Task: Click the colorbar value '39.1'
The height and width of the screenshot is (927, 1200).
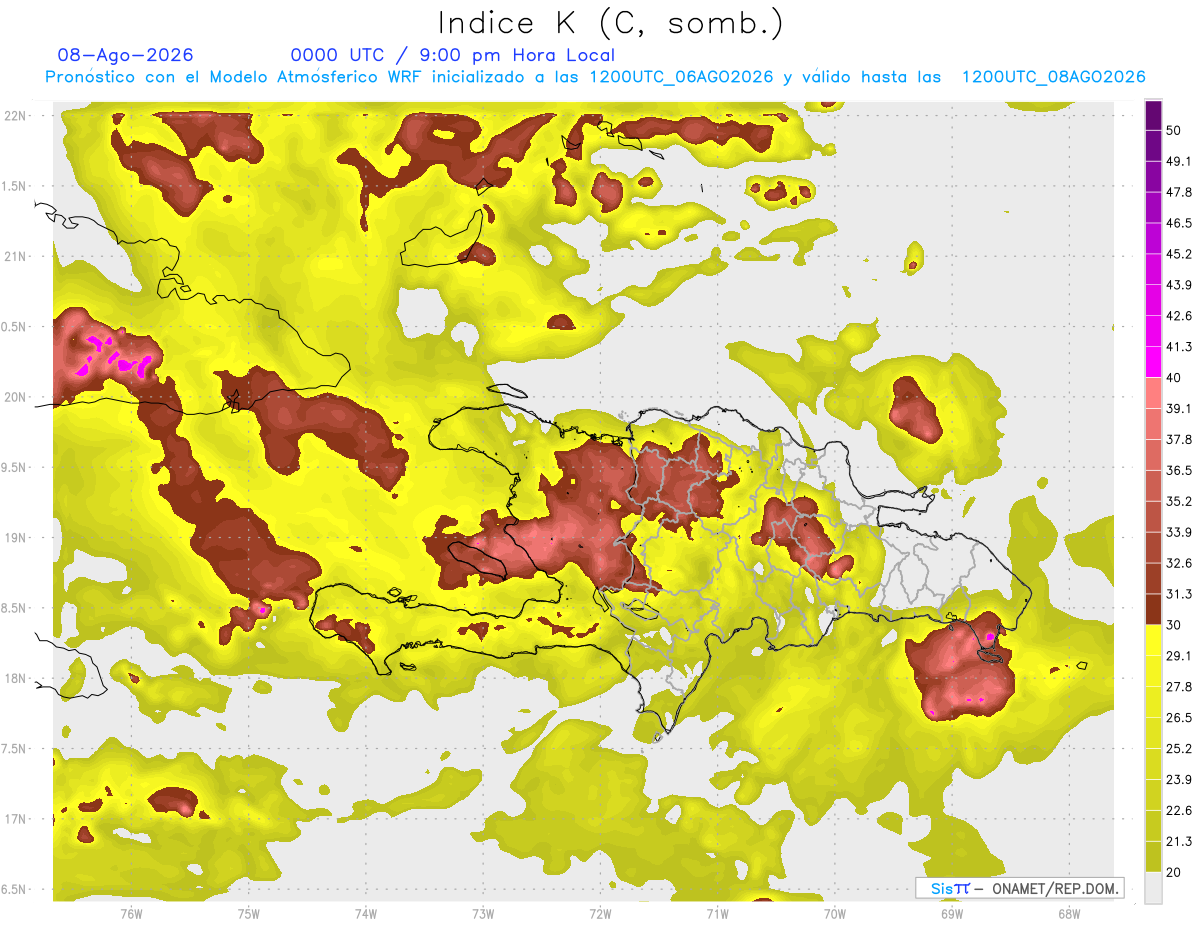Action: point(1180,408)
